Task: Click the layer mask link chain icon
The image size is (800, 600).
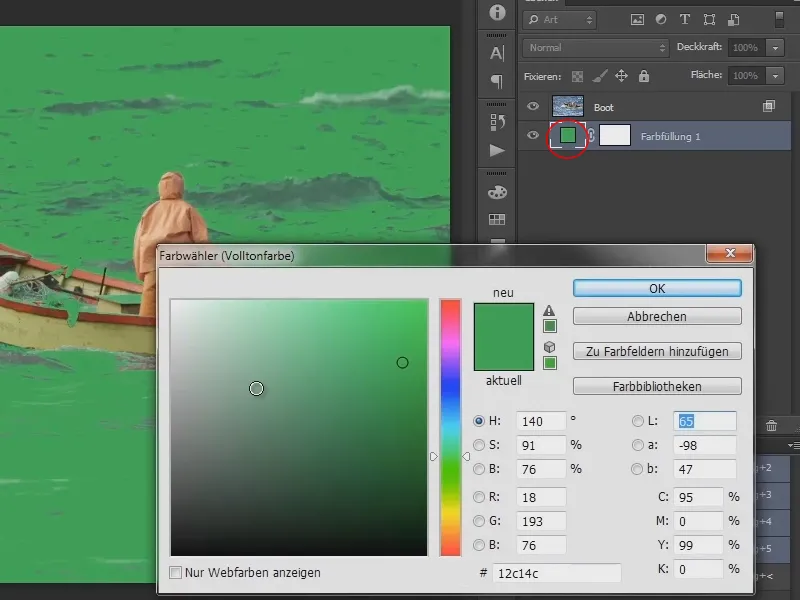Action: (x=591, y=135)
